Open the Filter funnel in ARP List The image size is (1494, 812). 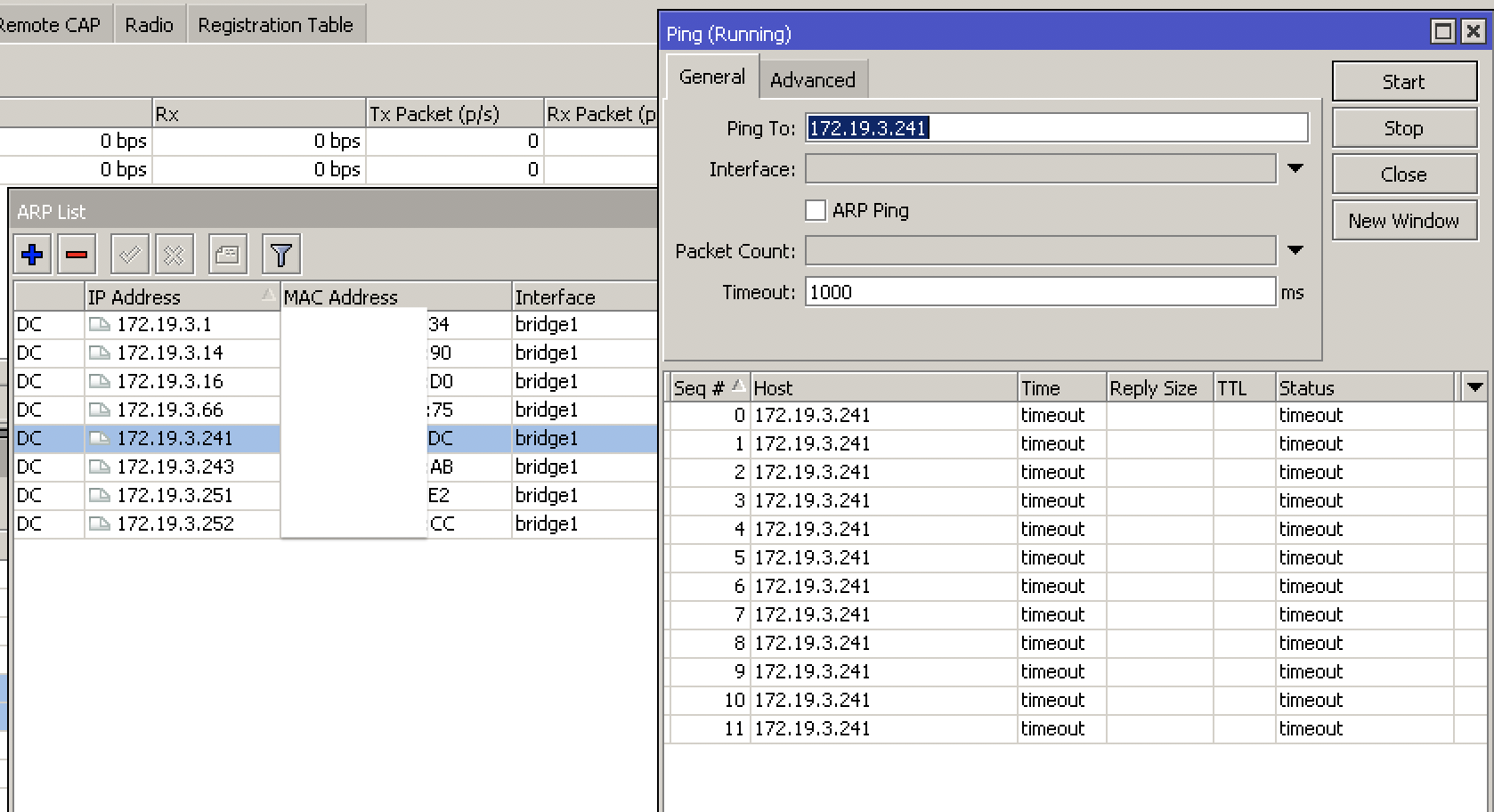click(281, 255)
